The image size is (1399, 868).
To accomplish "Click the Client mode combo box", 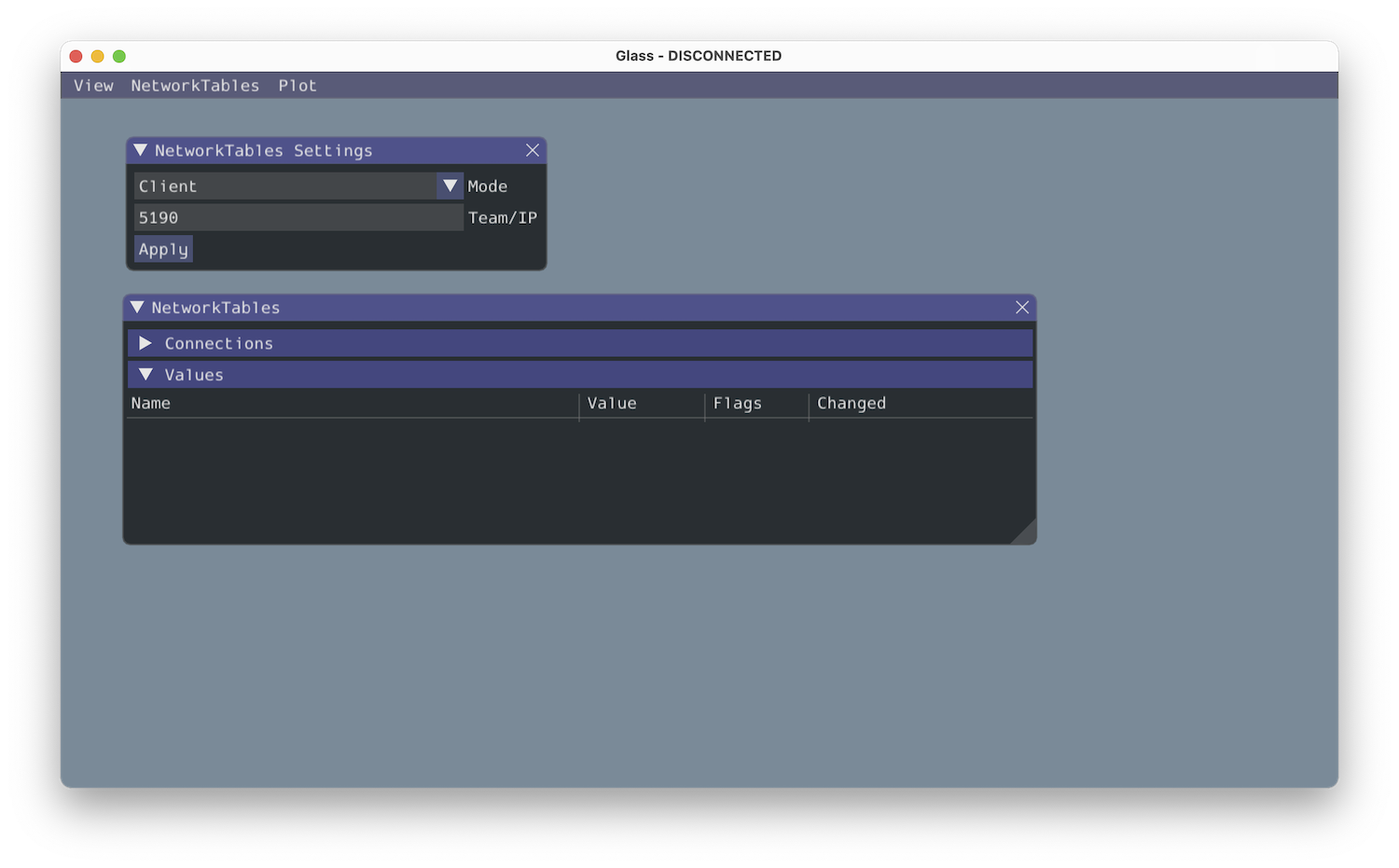I will 285,186.
